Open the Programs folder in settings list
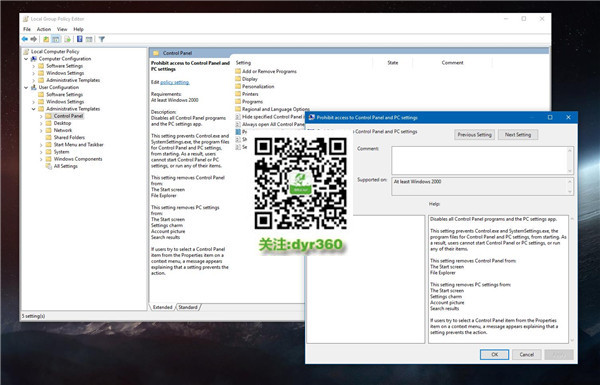 tap(252, 102)
